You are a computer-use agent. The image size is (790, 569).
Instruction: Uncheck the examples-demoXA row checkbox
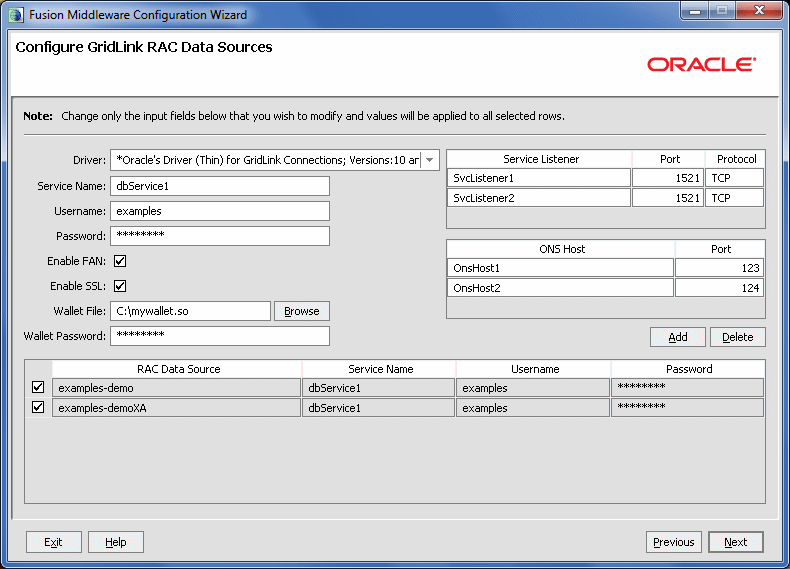click(x=38, y=407)
